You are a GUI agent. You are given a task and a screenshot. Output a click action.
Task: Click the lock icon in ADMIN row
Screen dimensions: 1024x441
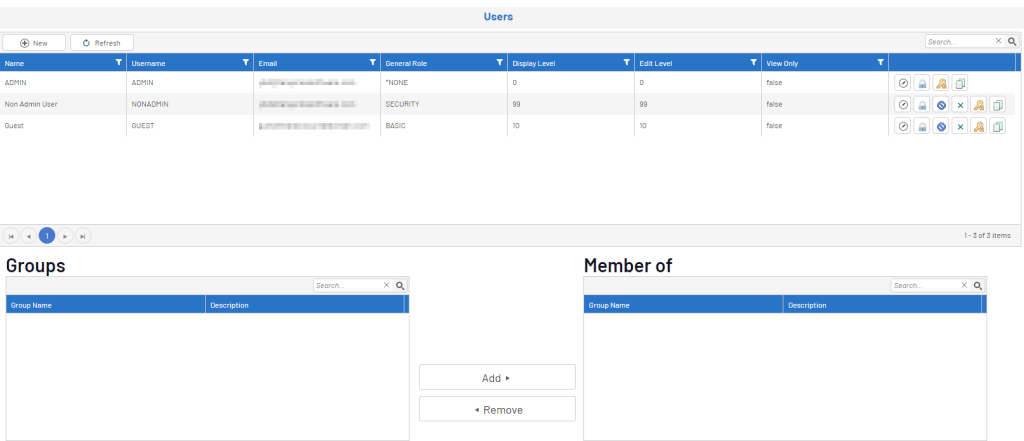coord(921,83)
